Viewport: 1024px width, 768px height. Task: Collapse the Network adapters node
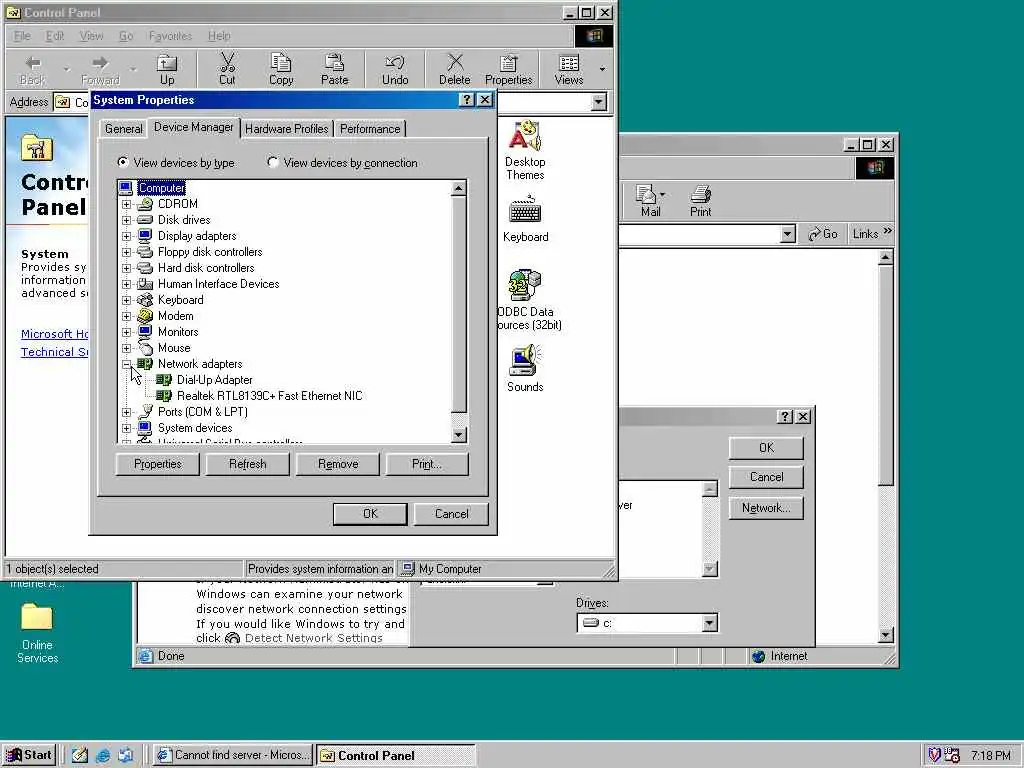point(127,364)
